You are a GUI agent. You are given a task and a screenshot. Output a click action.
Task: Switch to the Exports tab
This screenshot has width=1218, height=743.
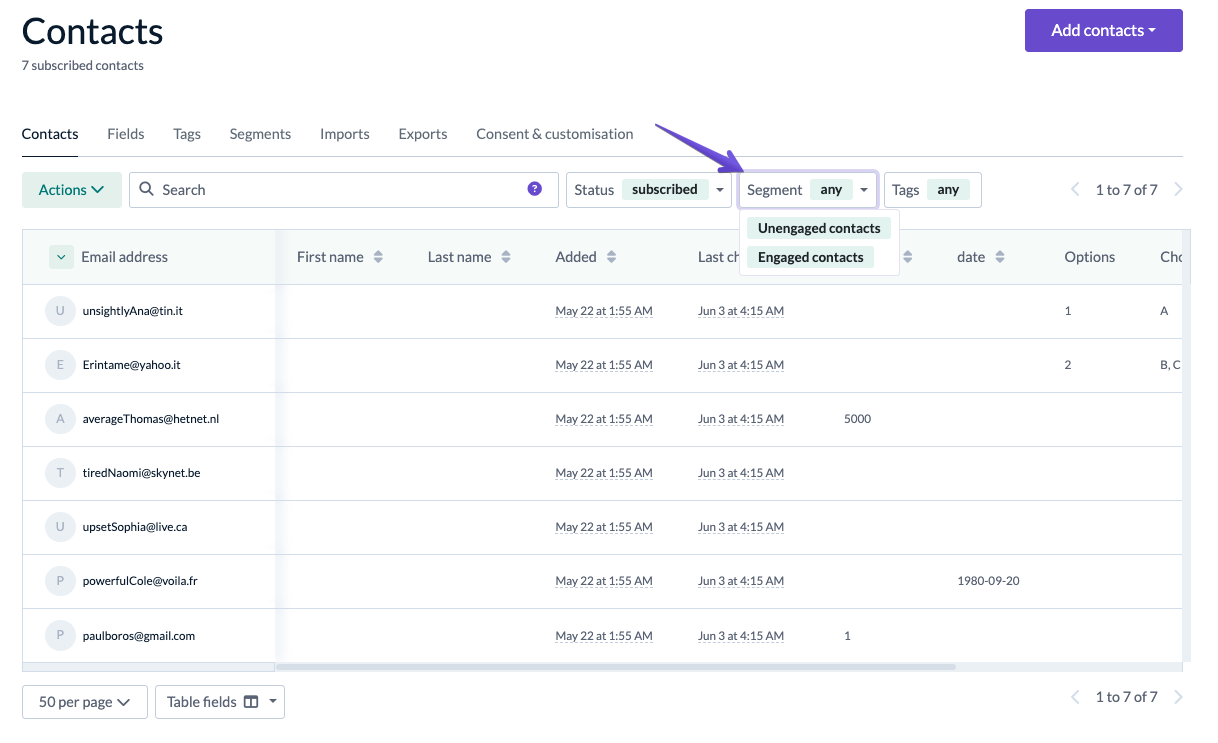pyautogui.click(x=423, y=134)
